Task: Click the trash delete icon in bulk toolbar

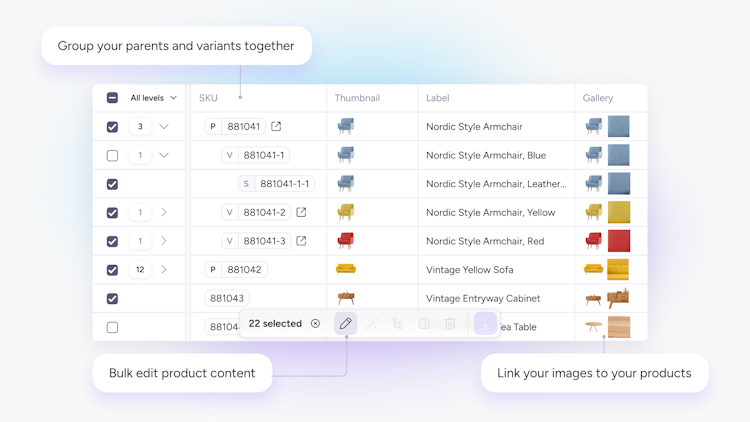Action: pyautogui.click(x=450, y=323)
